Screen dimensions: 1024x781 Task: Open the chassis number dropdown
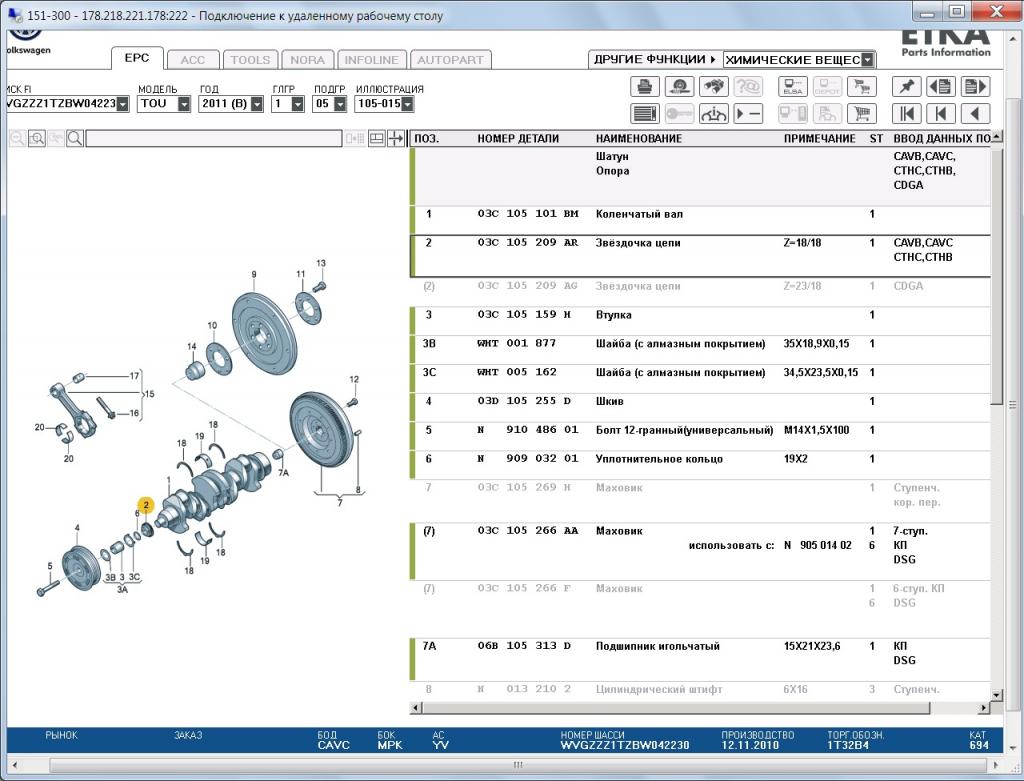123,104
